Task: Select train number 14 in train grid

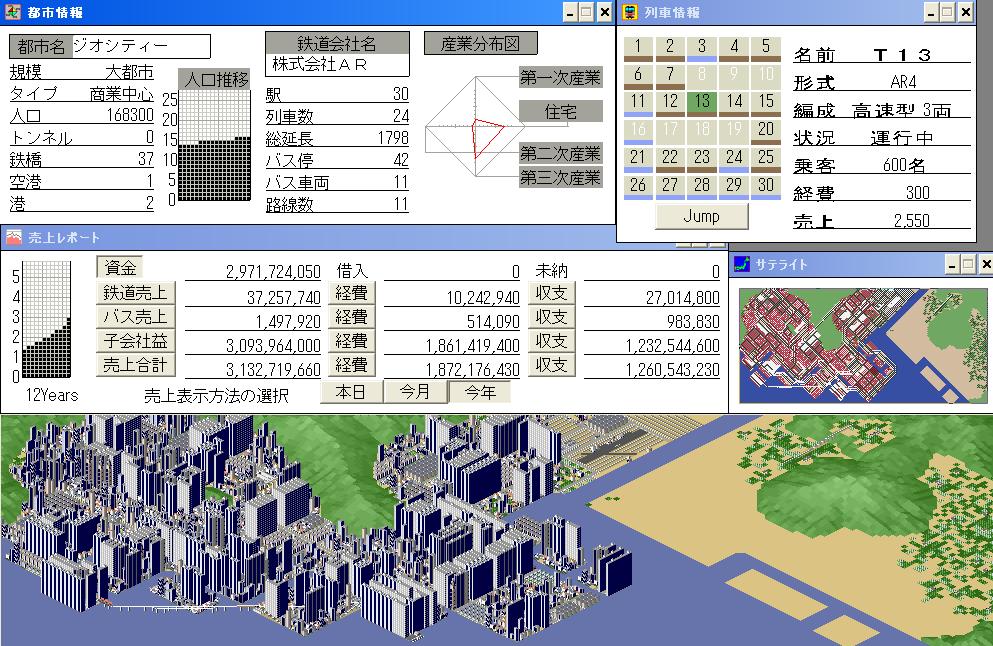Action: pos(734,104)
